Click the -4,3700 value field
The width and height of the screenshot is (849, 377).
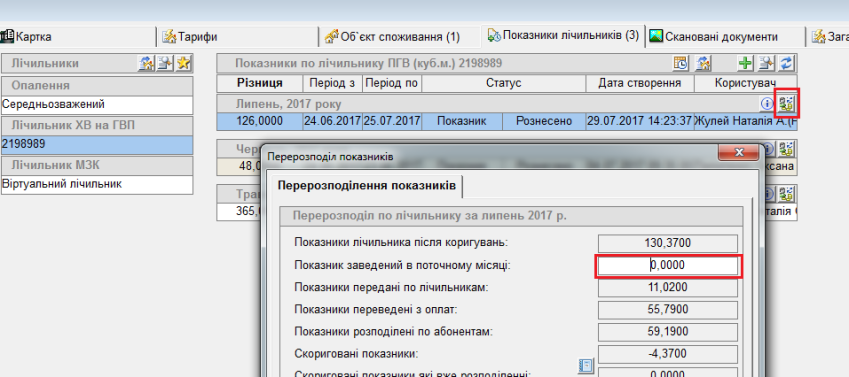[668, 354]
